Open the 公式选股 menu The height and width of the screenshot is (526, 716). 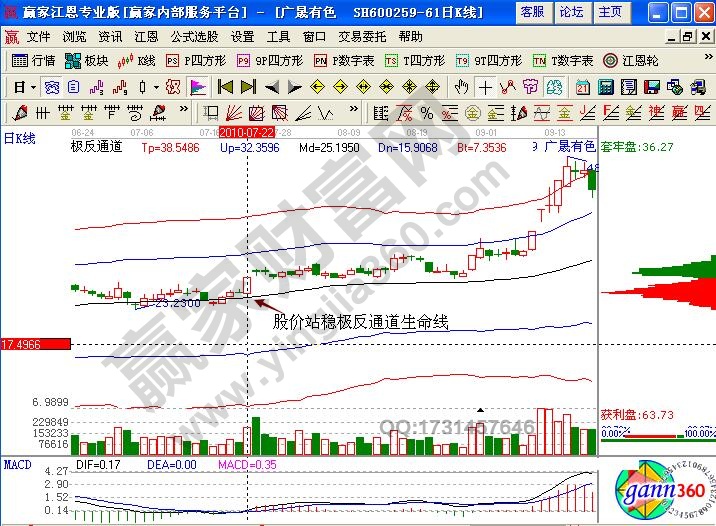(195, 36)
